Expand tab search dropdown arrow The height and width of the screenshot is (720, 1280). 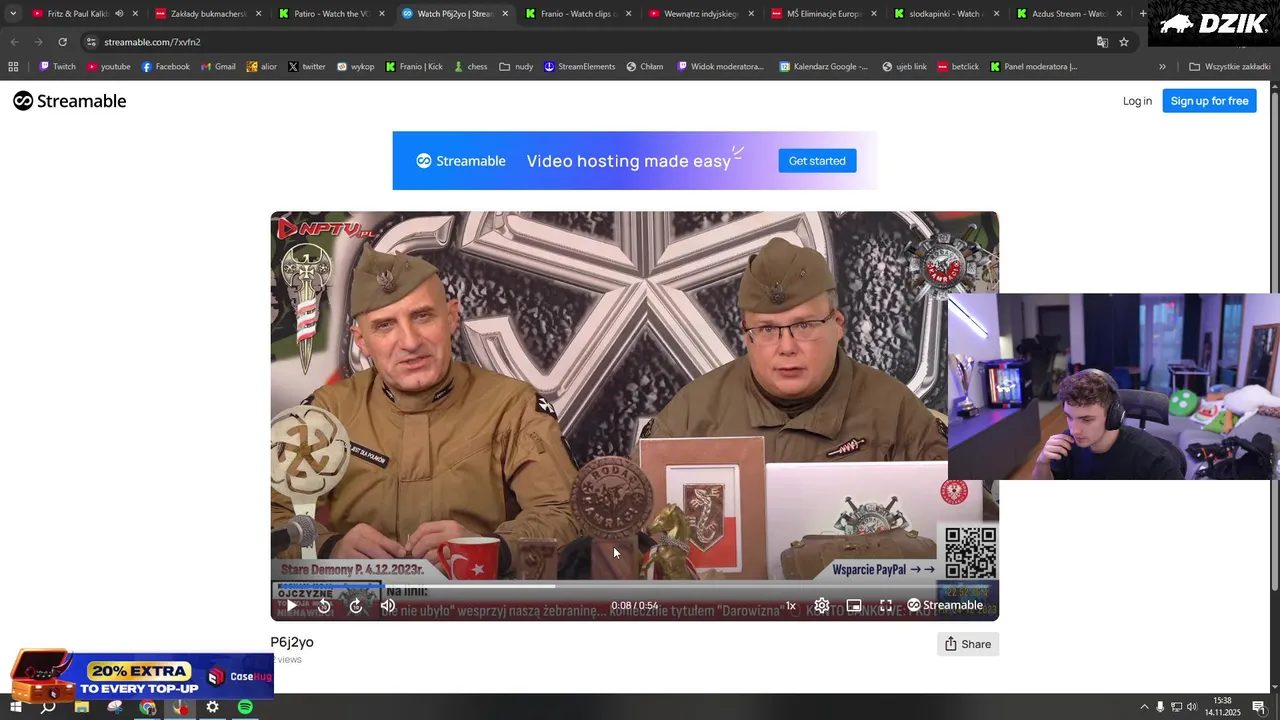(13, 14)
